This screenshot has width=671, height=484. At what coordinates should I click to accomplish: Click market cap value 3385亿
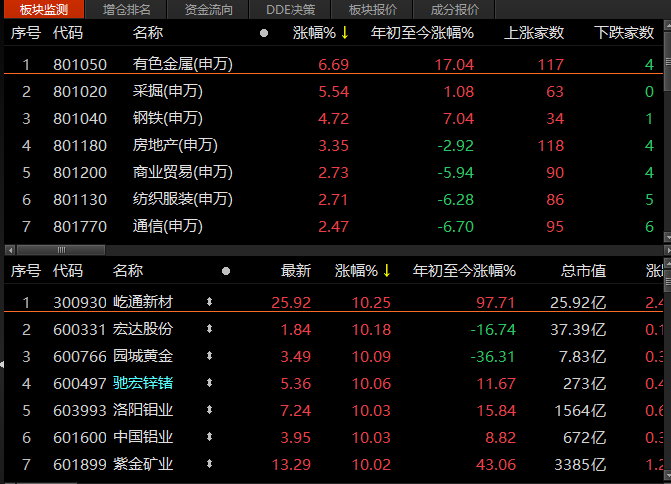[x=580, y=464]
